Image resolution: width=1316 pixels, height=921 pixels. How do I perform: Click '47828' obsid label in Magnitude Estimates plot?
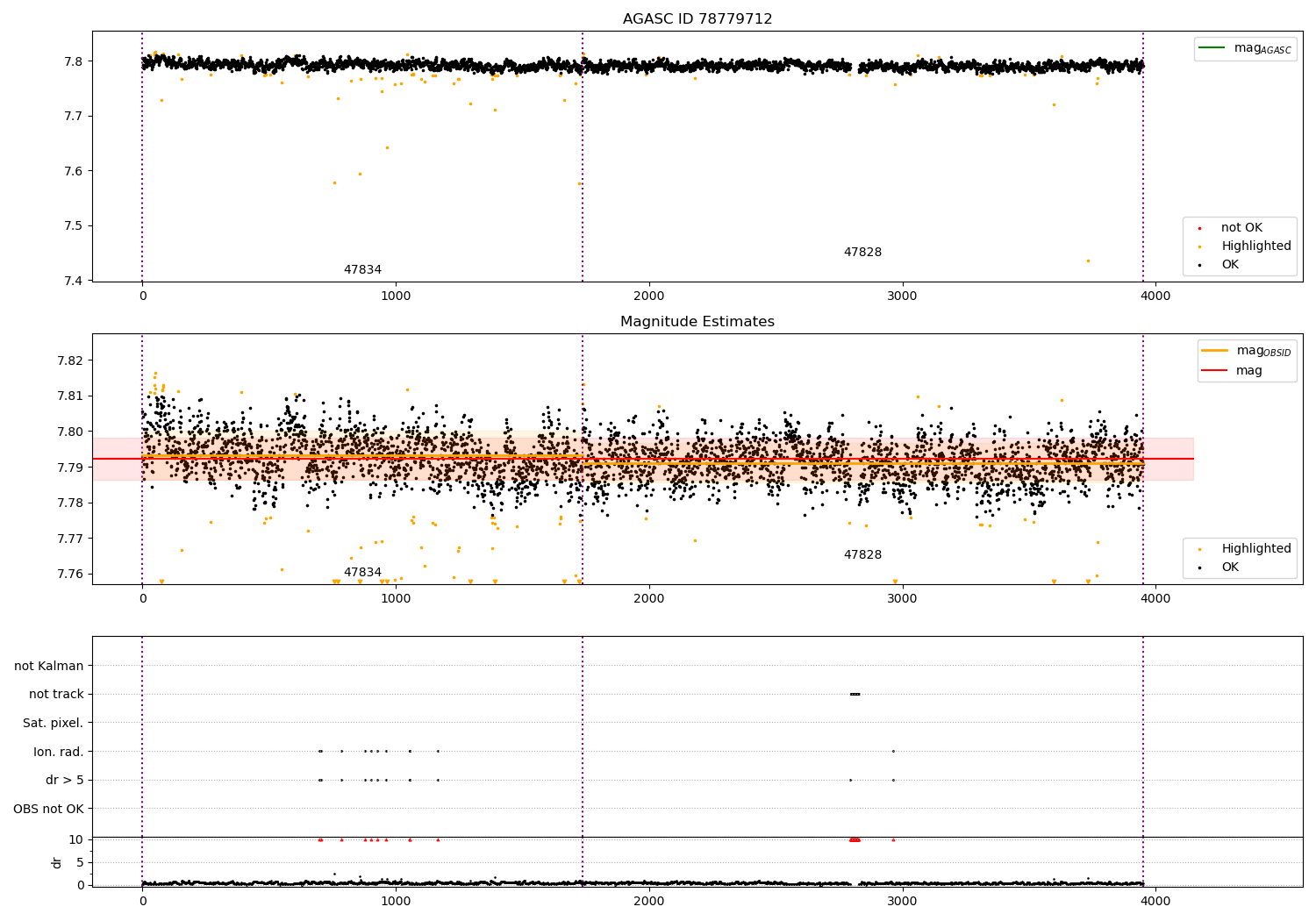[862, 555]
